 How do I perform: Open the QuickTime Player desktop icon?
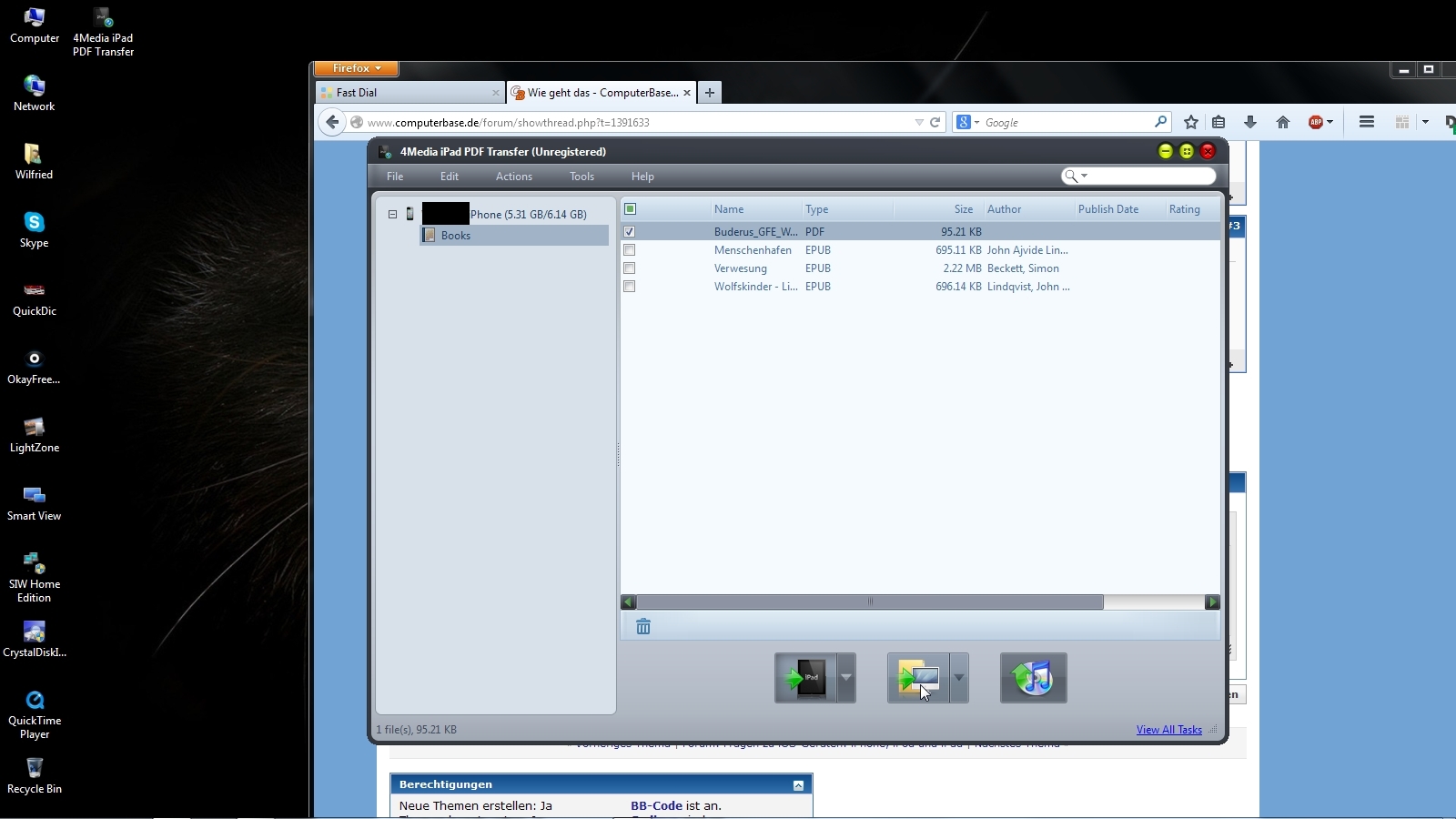35,713
